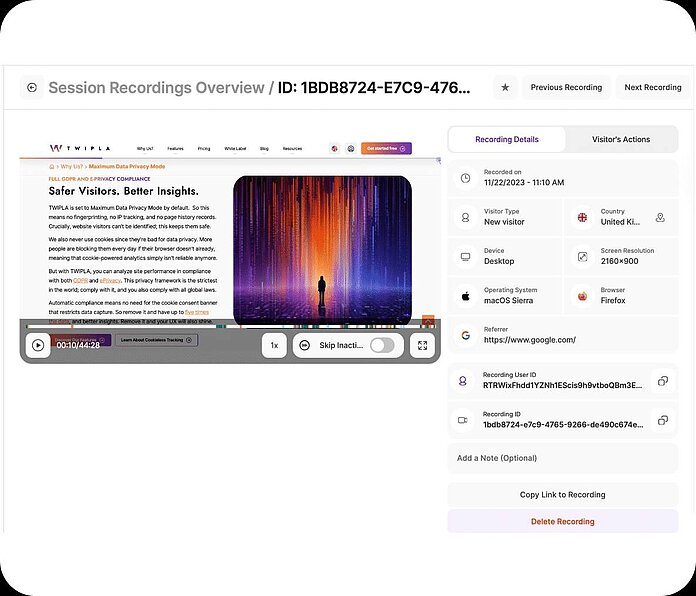Click the skip-forward icon beside Skip Inactivity
This screenshot has width=696, height=596.
[x=304, y=345]
